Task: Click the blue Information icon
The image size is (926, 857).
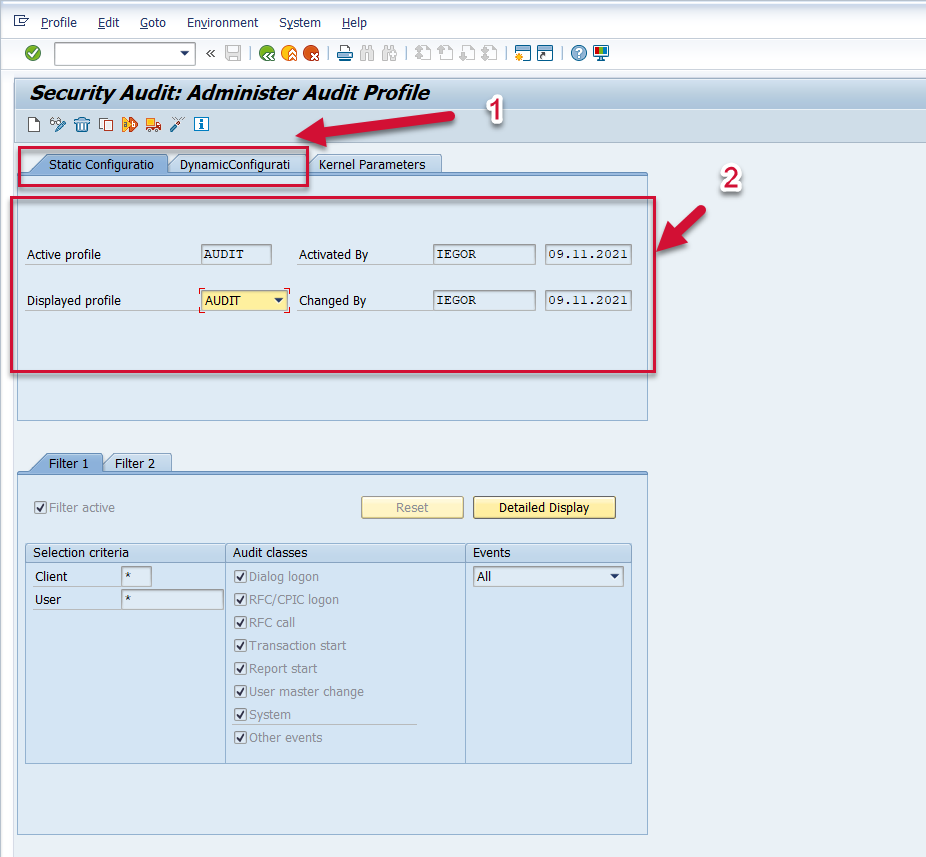Action: (201, 124)
